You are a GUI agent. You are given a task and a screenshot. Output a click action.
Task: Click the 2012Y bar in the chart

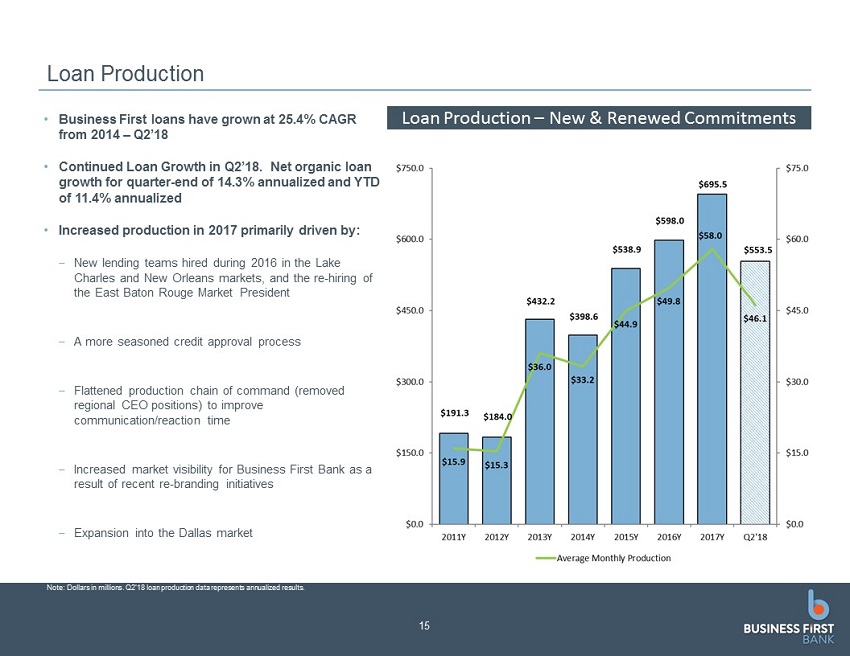tap(497, 480)
